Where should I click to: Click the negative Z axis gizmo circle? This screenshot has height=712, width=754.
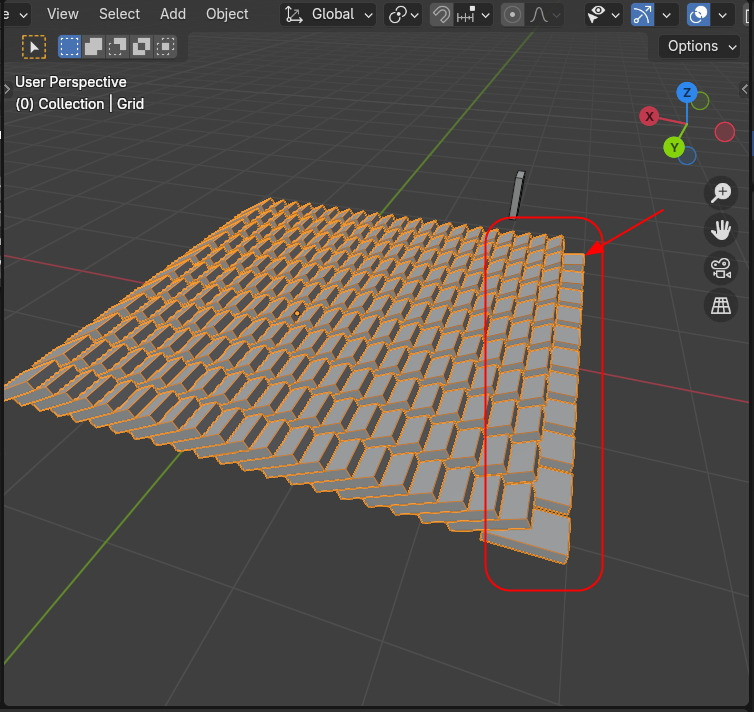pyautogui.click(x=688, y=156)
